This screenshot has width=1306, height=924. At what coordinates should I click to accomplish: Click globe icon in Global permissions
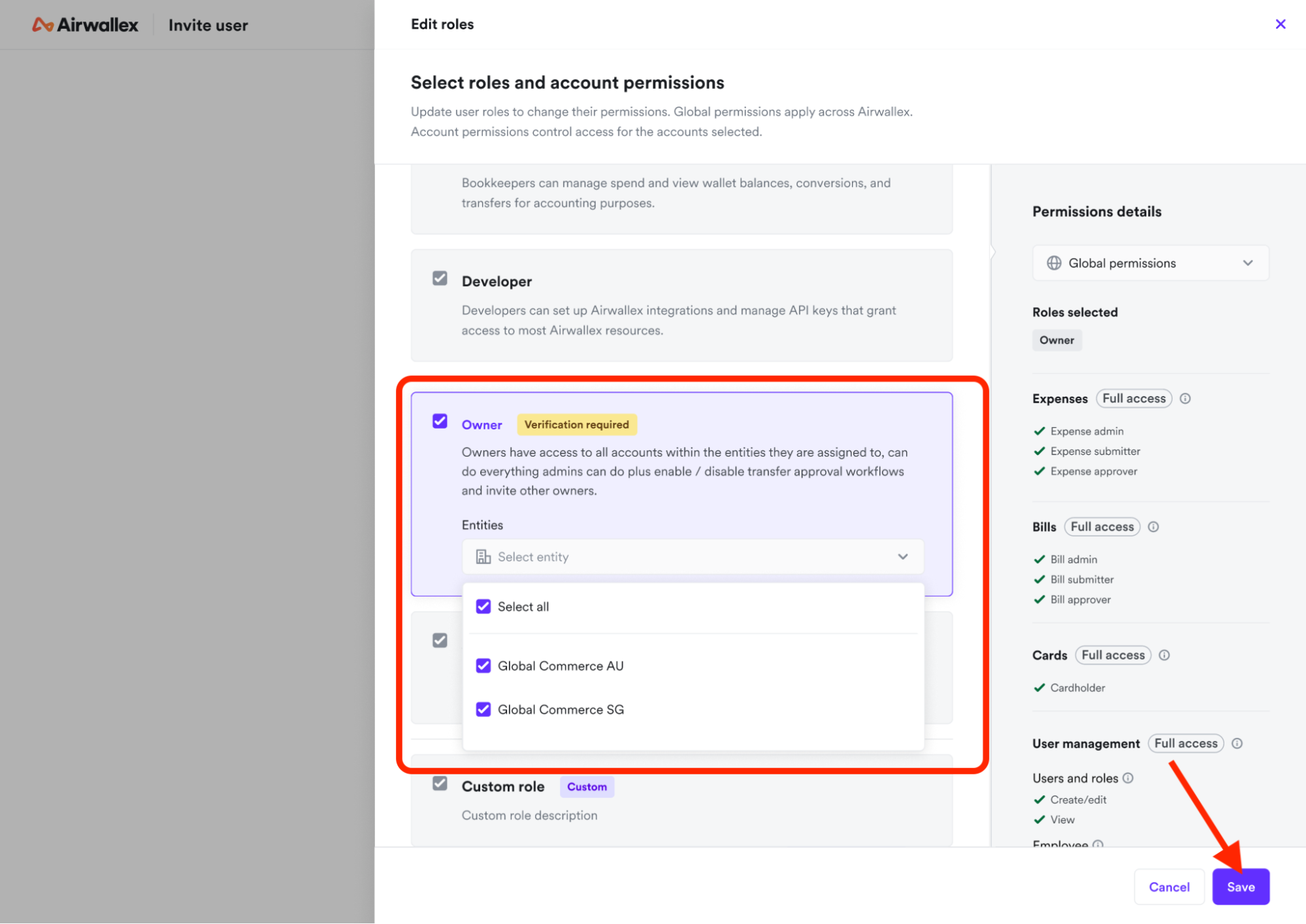point(1054,263)
